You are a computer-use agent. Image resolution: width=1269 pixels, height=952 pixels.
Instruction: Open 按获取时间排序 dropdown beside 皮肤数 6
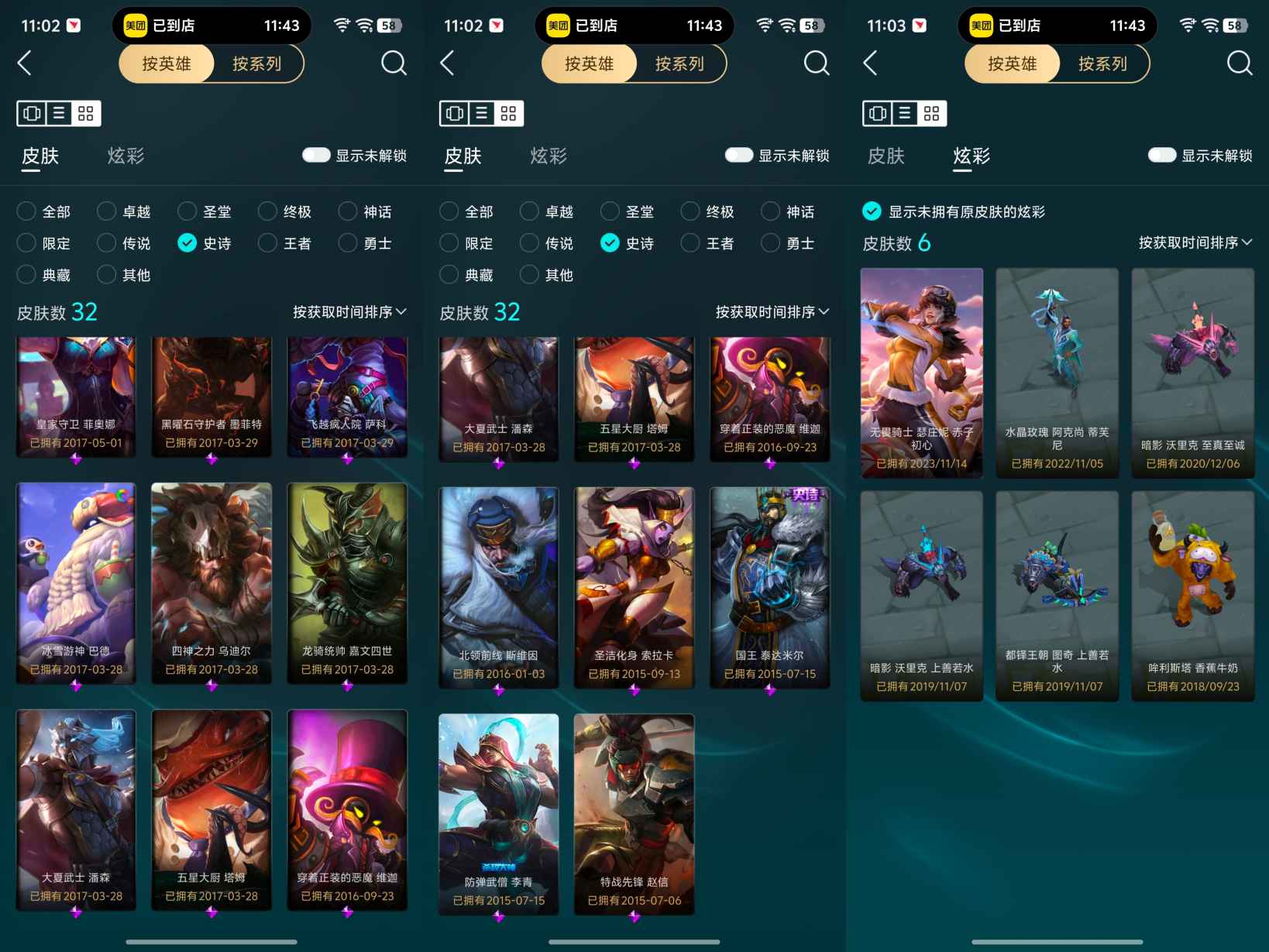pyautogui.click(x=1195, y=242)
